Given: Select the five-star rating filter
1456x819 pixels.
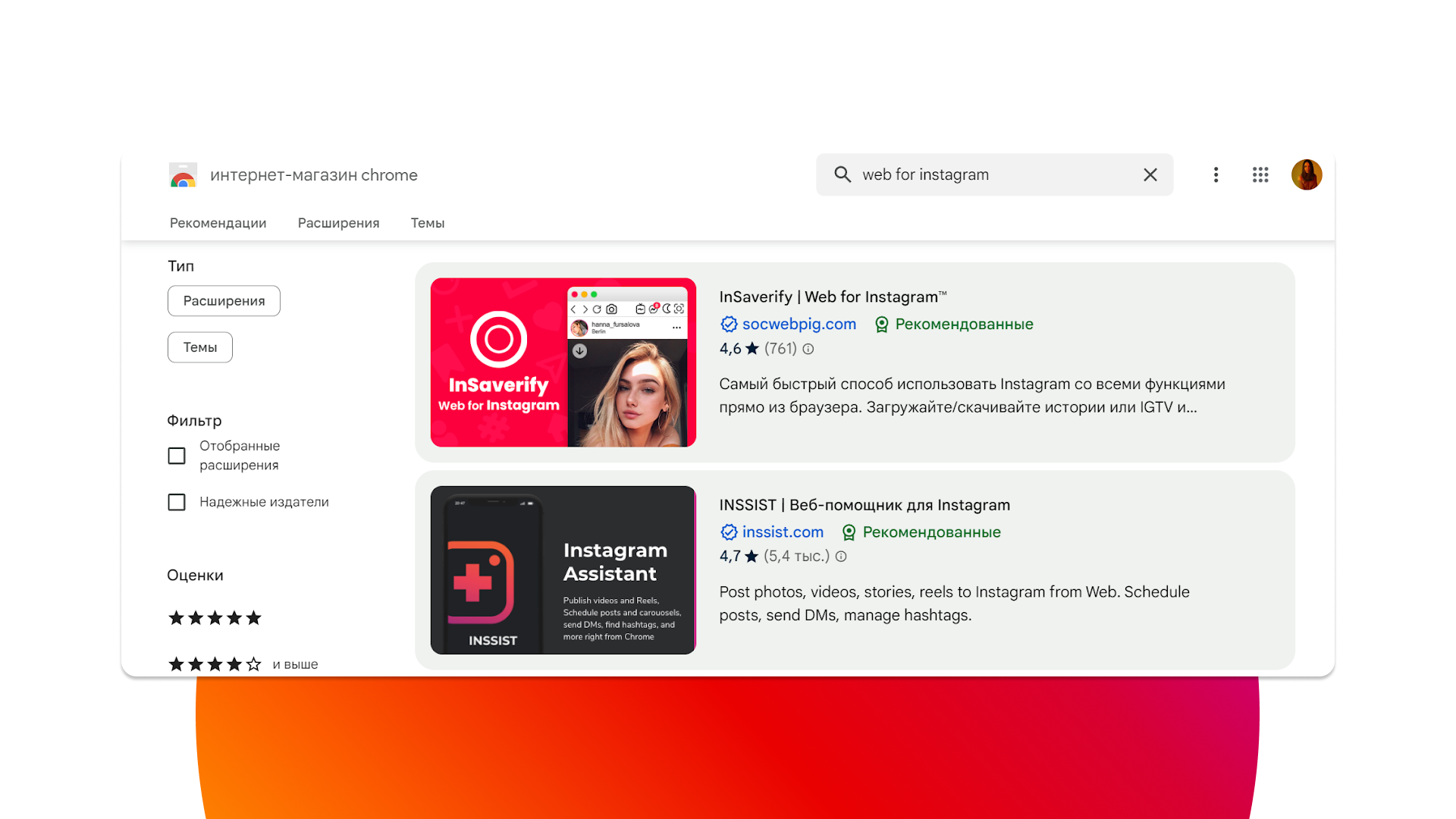Looking at the screenshot, I should tap(215, 618).
